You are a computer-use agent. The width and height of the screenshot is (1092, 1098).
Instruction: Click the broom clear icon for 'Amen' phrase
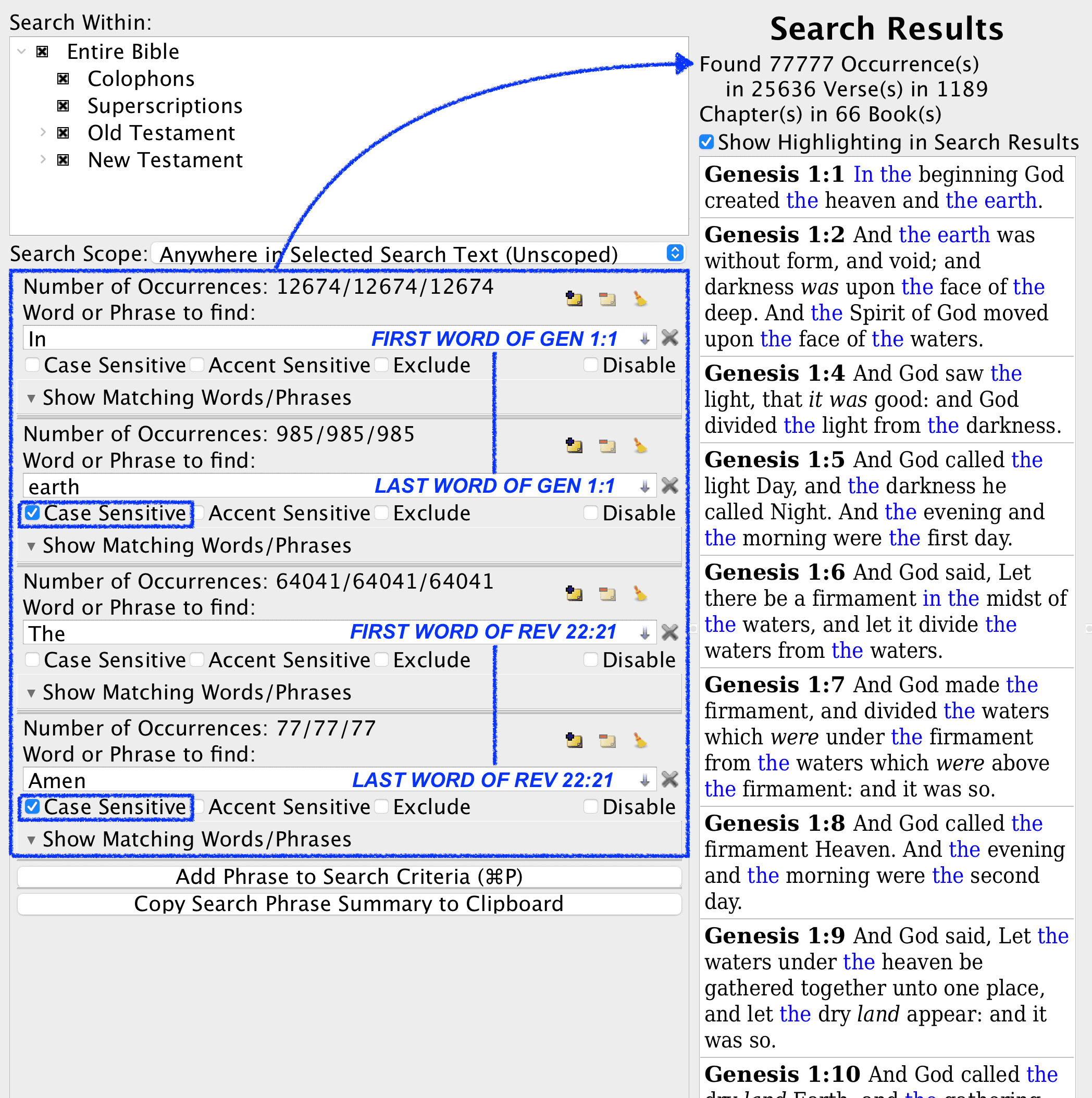pos(640,740)
